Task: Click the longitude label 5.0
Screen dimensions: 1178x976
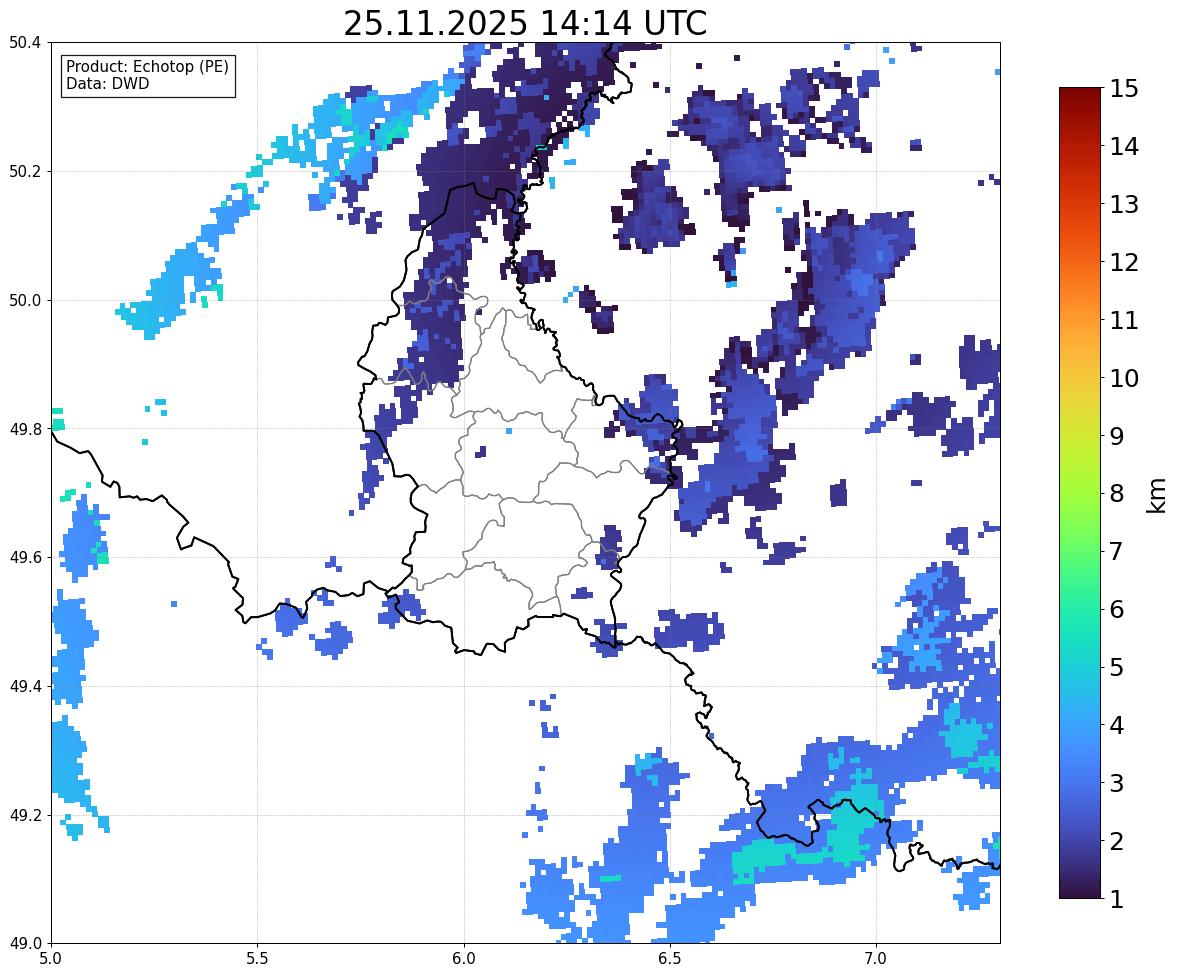Action: pos(51,959)
